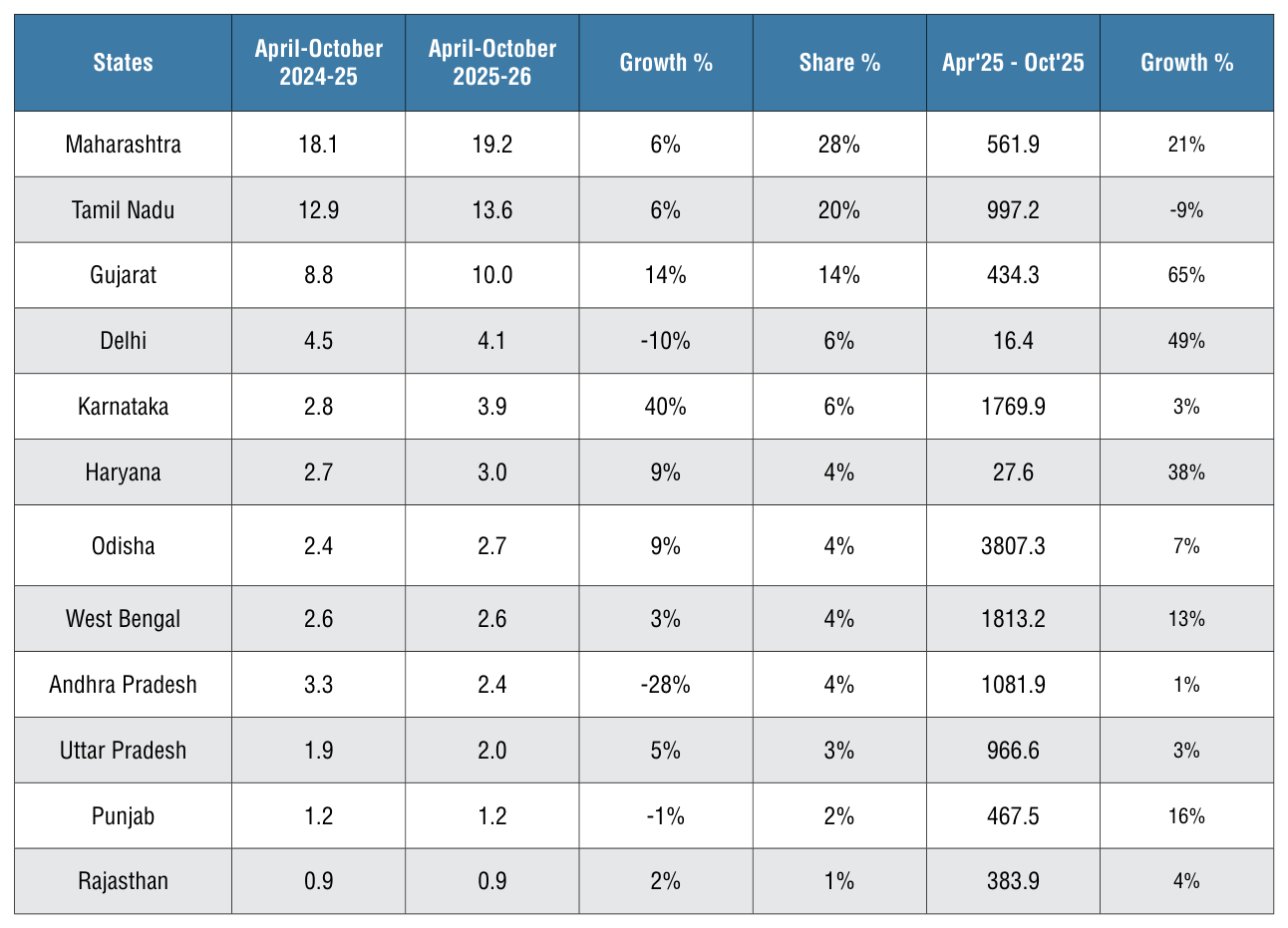Select the April-October 2024-25 column header
Viewport: 1288px width, 928px height.
319,63
